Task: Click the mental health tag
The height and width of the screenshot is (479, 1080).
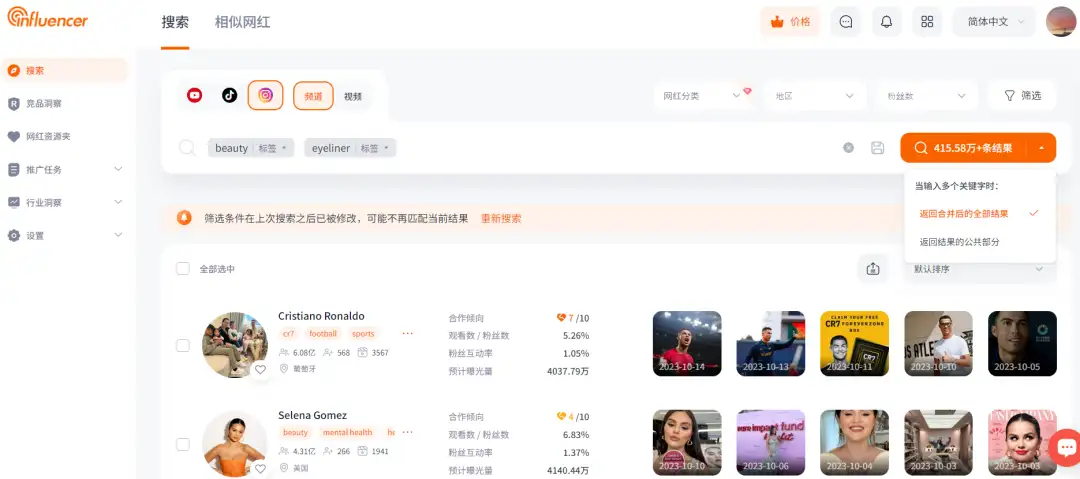Action: tap(347, 432)
